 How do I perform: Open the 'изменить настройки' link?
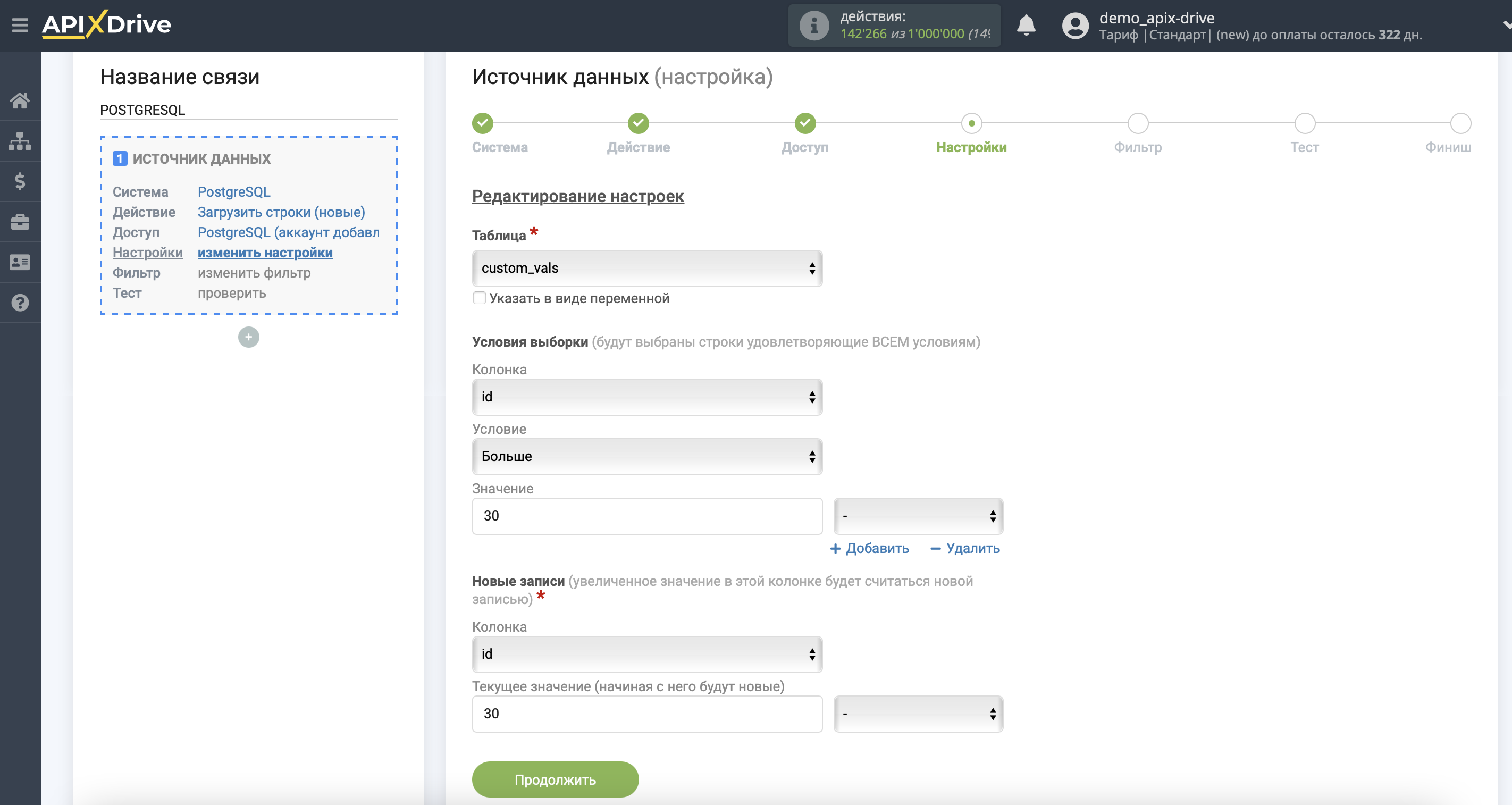click(265, 253)
